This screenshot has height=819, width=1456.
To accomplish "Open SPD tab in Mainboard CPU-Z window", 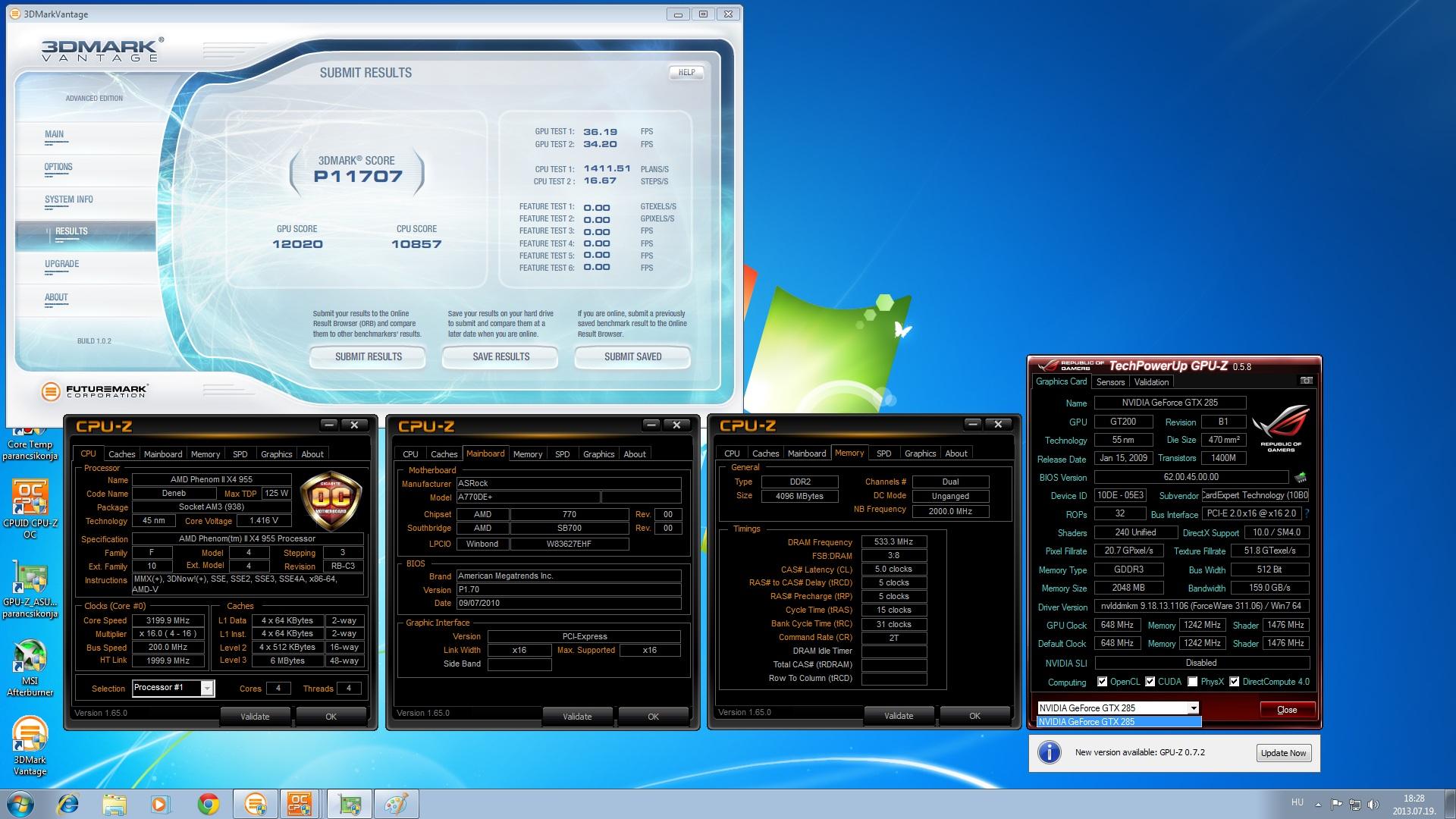I will coord(562,454).
